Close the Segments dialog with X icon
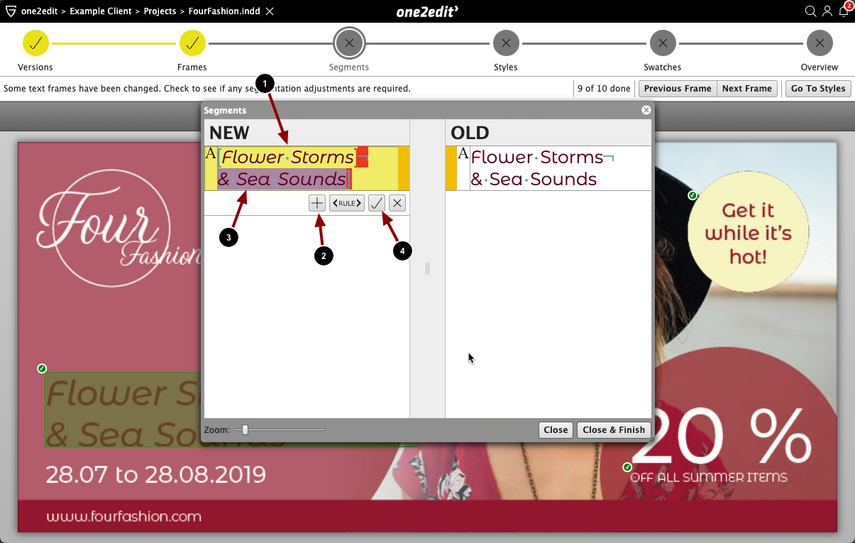 pos(646,110)
